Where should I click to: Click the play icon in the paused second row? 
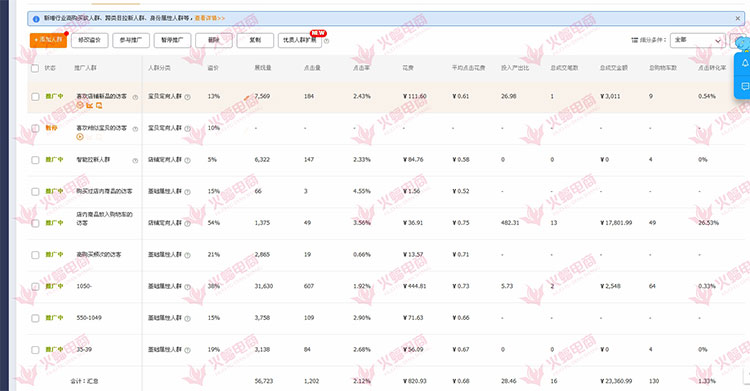pos(80,137)
